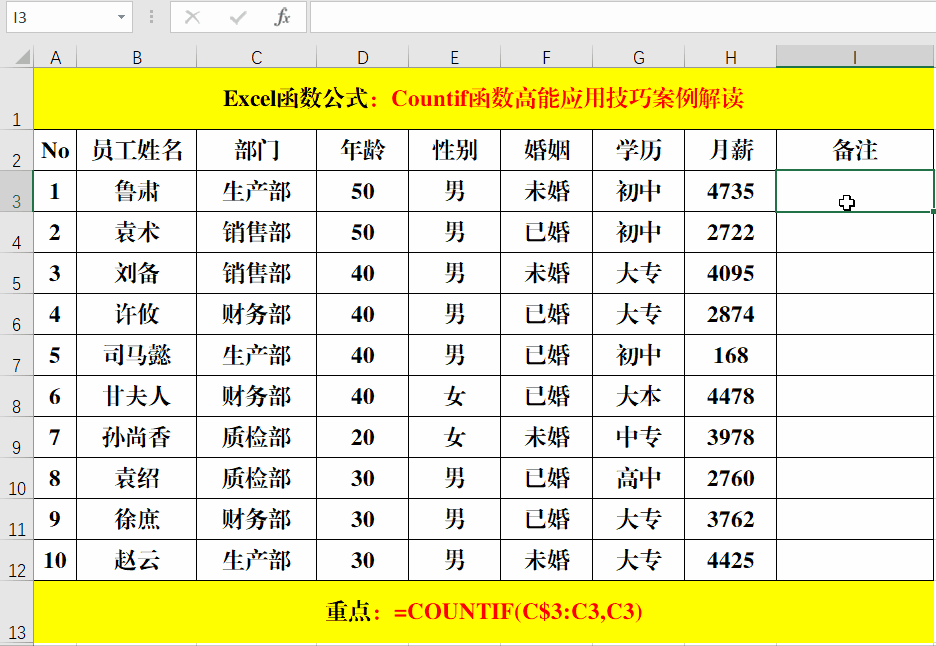
Task: Click the salary cell '2760'
Action: tap(730, 478)
